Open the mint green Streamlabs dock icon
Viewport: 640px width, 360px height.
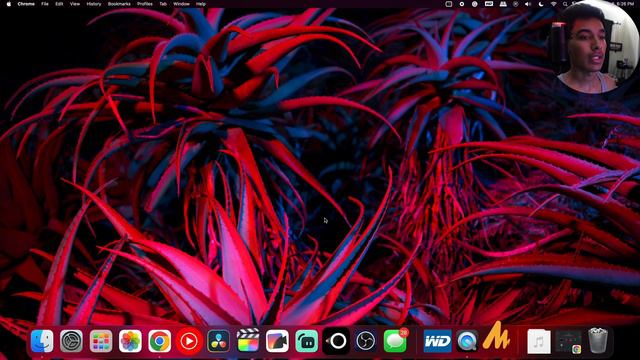[x=307, y=340]
